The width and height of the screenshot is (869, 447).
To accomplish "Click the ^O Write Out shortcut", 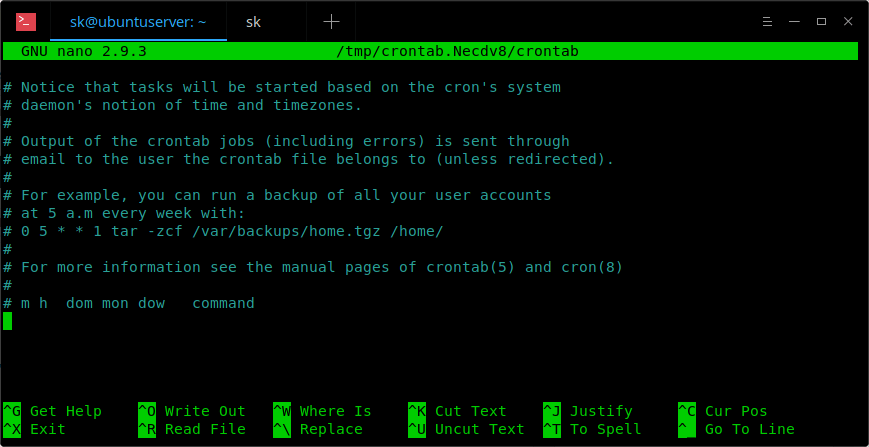I will (192, 412).
